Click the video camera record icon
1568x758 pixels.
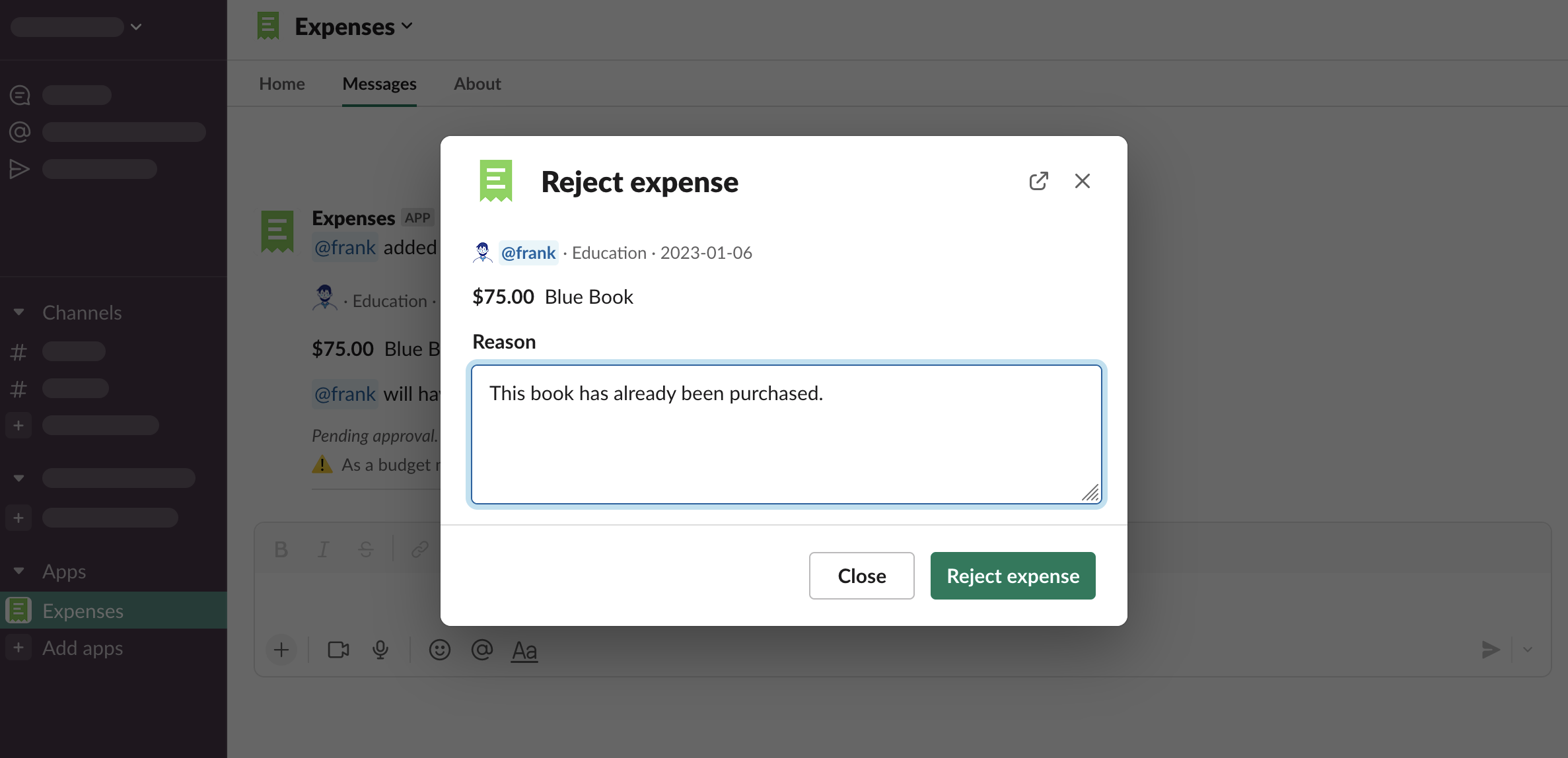(338, 650)
